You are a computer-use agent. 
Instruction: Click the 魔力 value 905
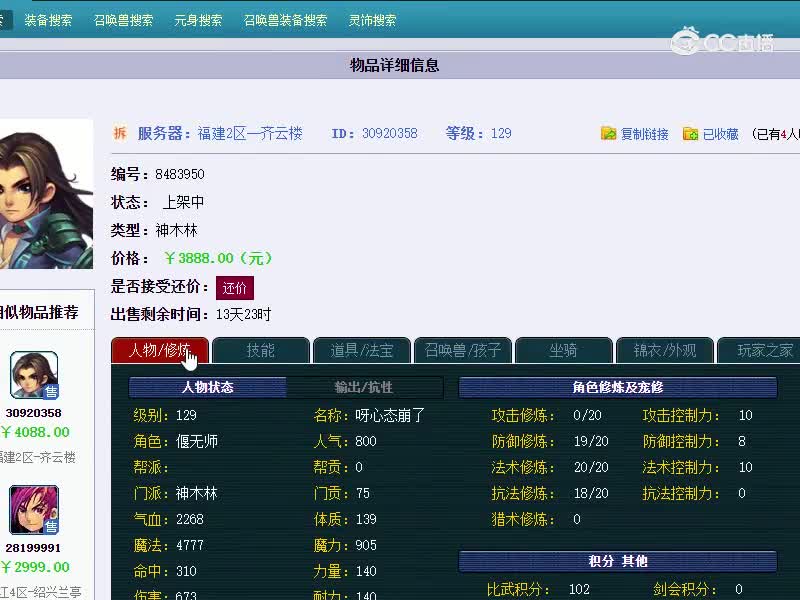(x=366, y=545)
